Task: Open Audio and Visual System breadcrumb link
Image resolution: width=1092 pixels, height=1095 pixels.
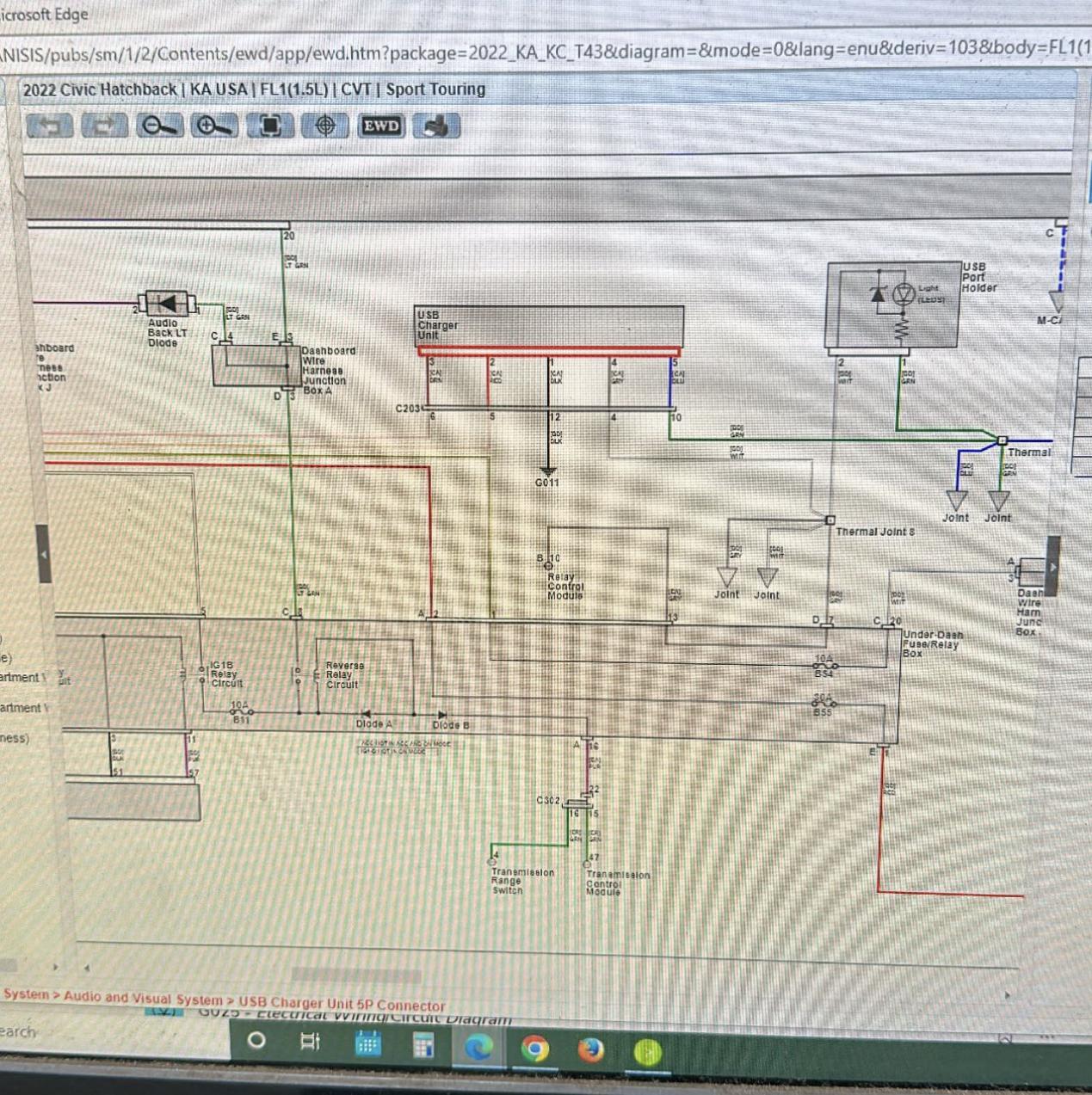Action: point(143,998)
